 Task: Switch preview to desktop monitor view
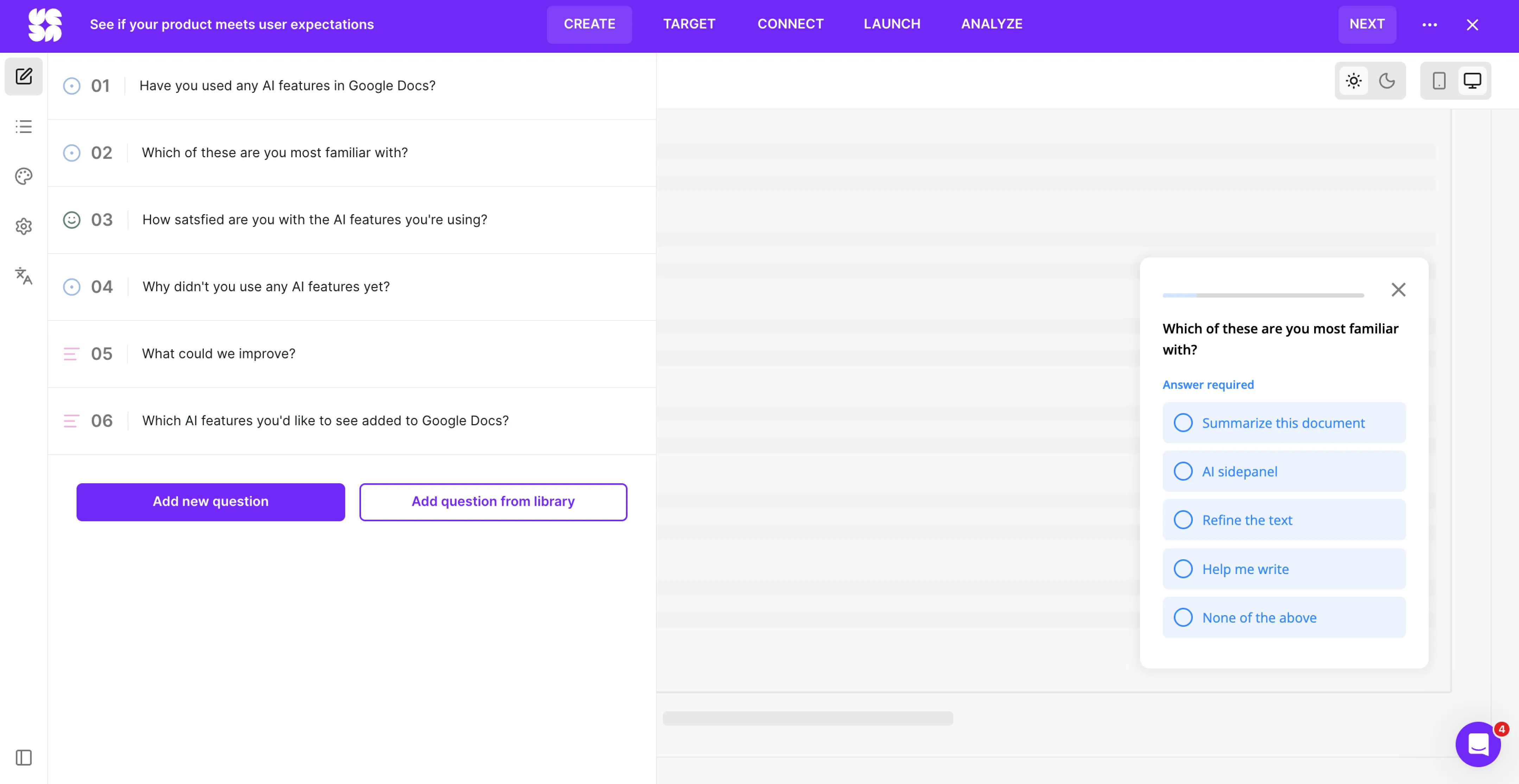point(1473,81)
